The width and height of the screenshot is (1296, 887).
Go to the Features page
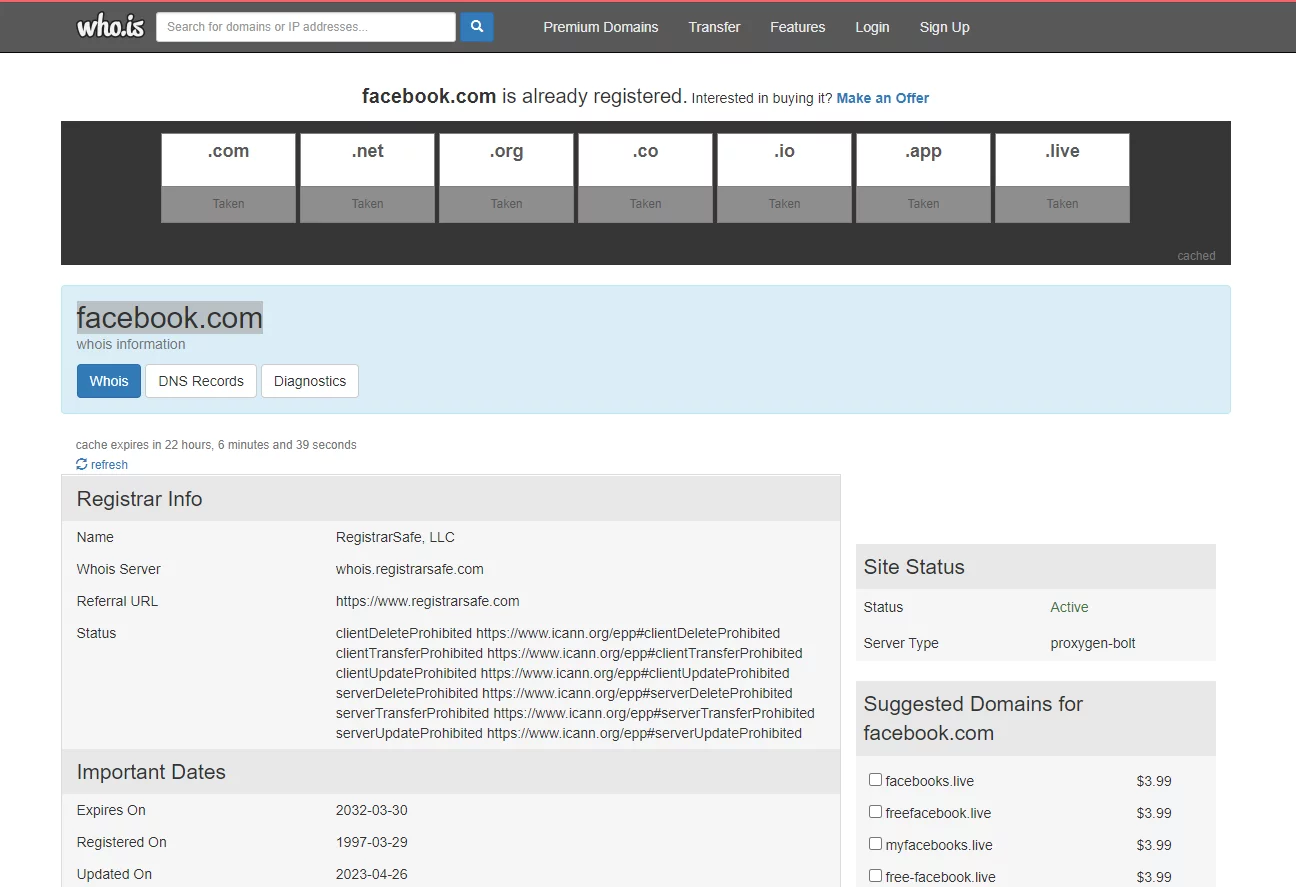(x=797, y=27)
